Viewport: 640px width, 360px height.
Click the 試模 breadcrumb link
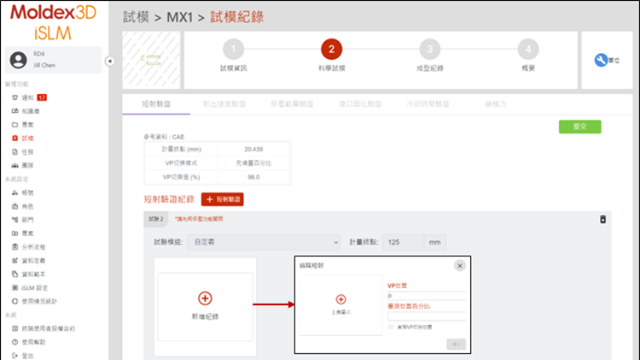[136, 17]
